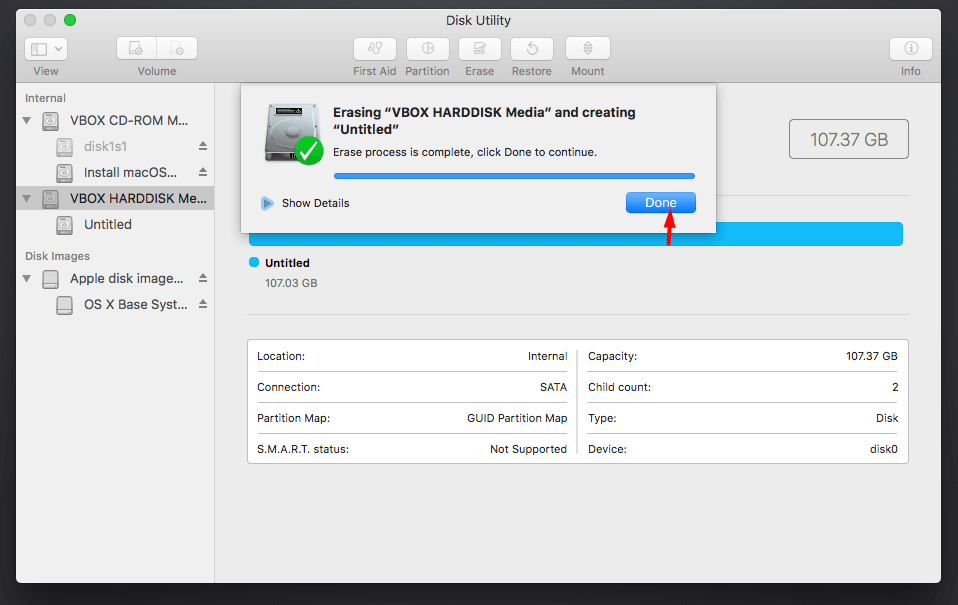Eject the OS X Base System volume

tap(203, 305)
